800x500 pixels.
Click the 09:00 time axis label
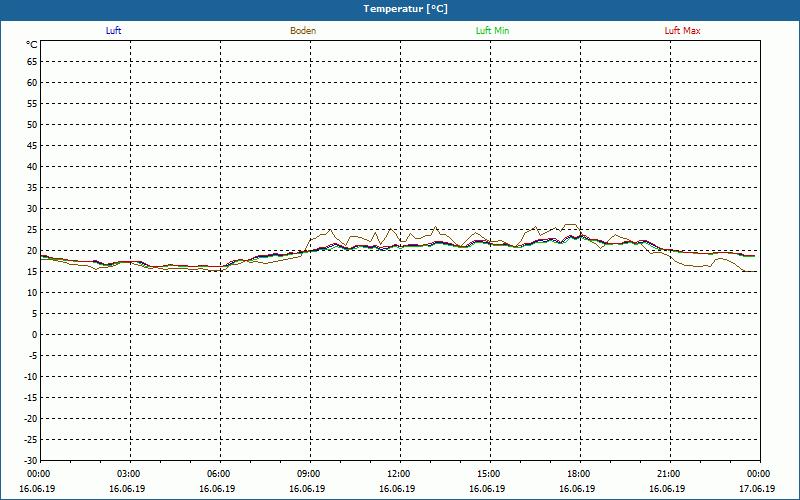(x=310, y=474)
